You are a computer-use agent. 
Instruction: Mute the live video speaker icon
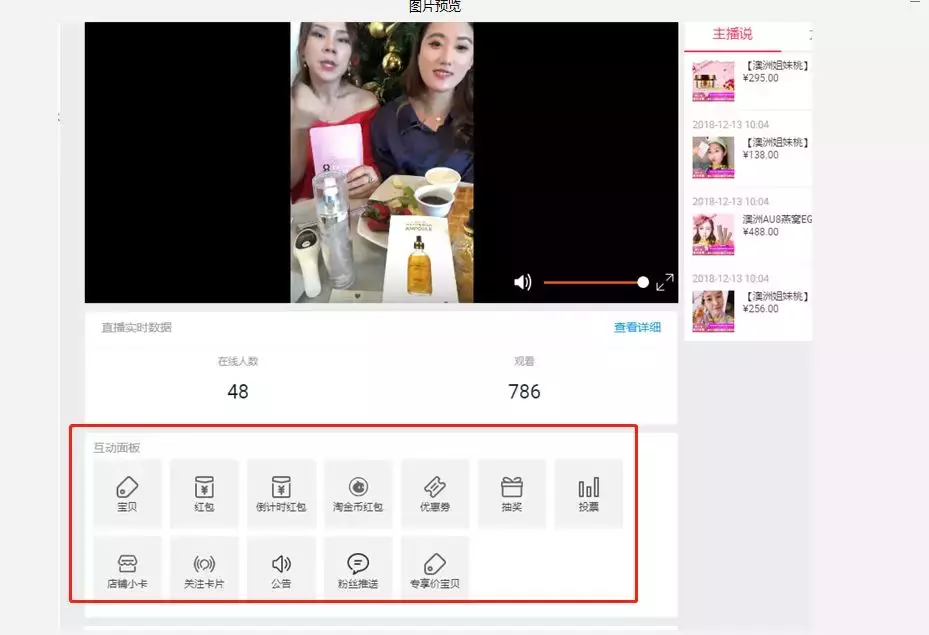(x=523, y=282)
